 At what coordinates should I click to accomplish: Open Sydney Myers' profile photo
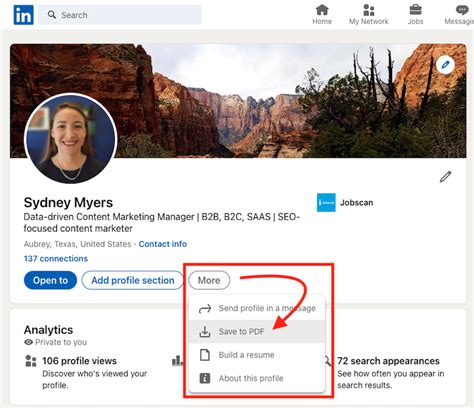70,138
